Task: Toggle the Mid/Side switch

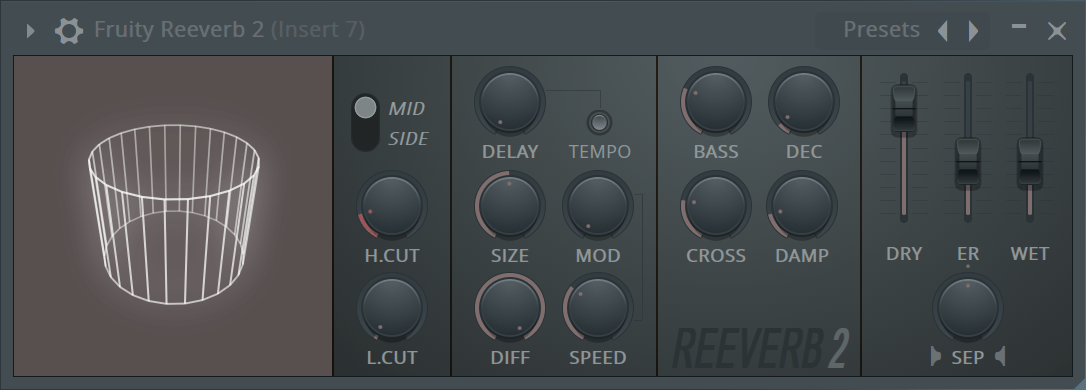Action: click(x=365, y=123)
